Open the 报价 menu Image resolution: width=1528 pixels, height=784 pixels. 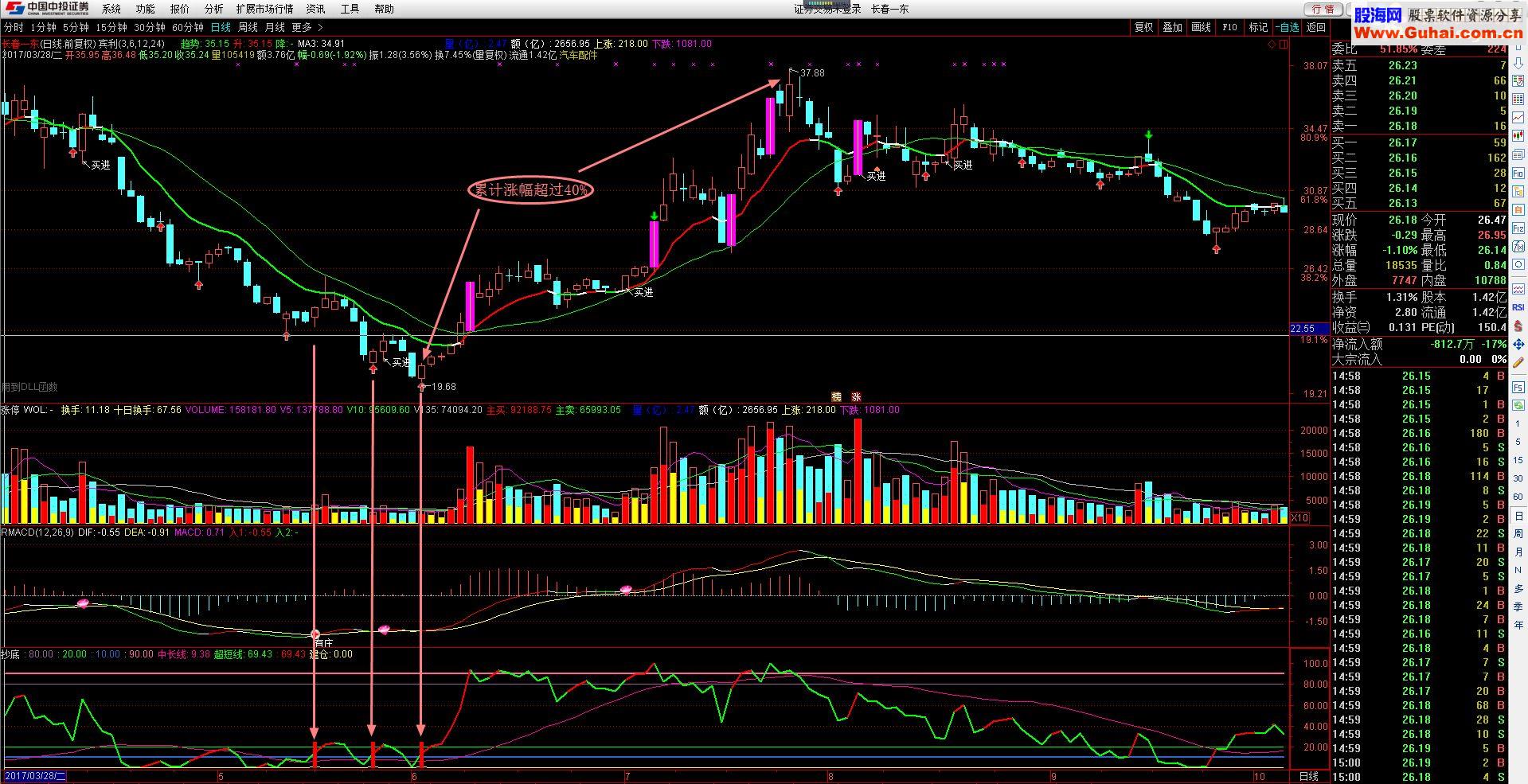point(180,9)
